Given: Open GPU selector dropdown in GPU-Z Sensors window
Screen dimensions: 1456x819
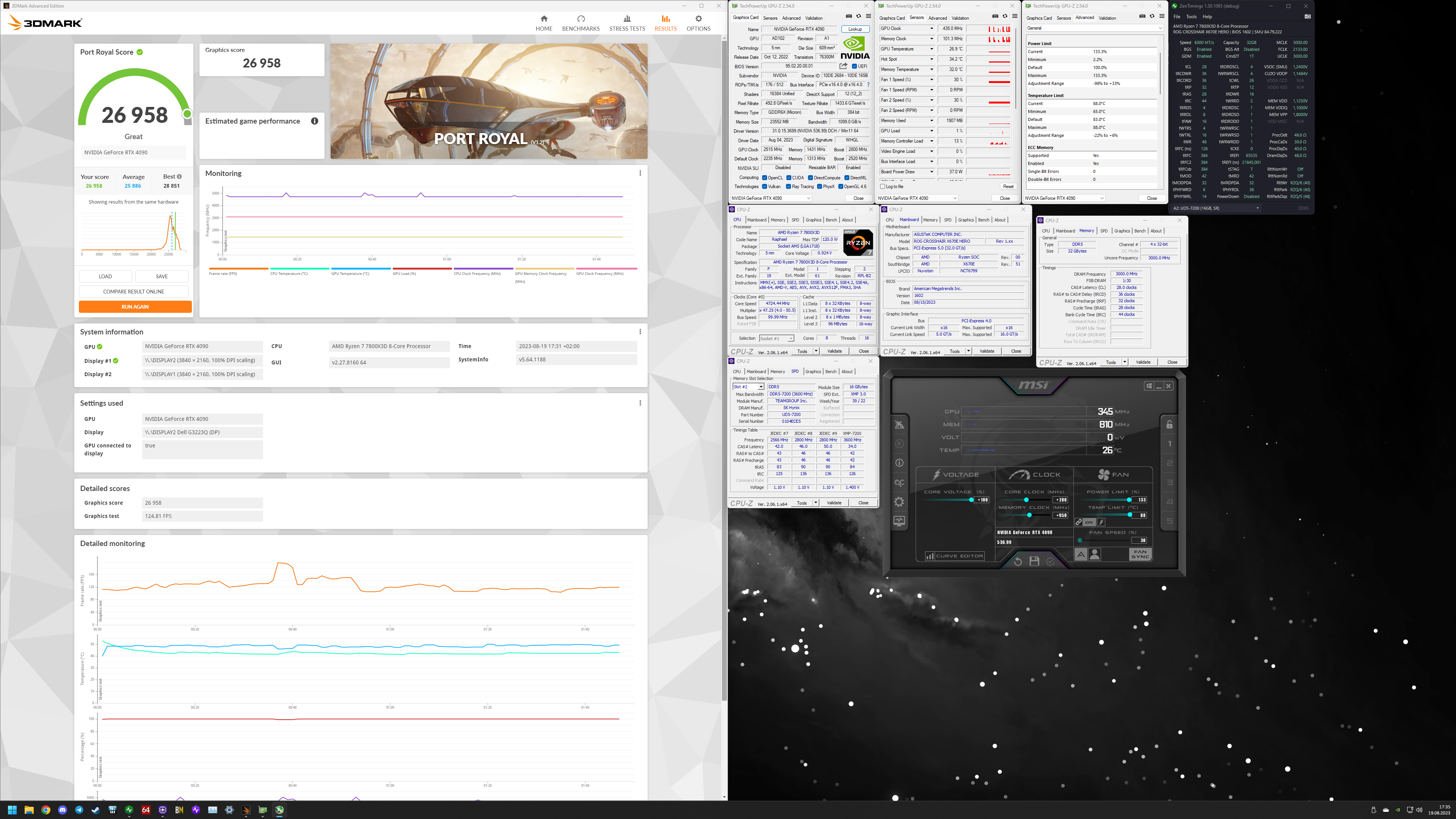Looking at the screenshot, I should click(x=917, y=198).
